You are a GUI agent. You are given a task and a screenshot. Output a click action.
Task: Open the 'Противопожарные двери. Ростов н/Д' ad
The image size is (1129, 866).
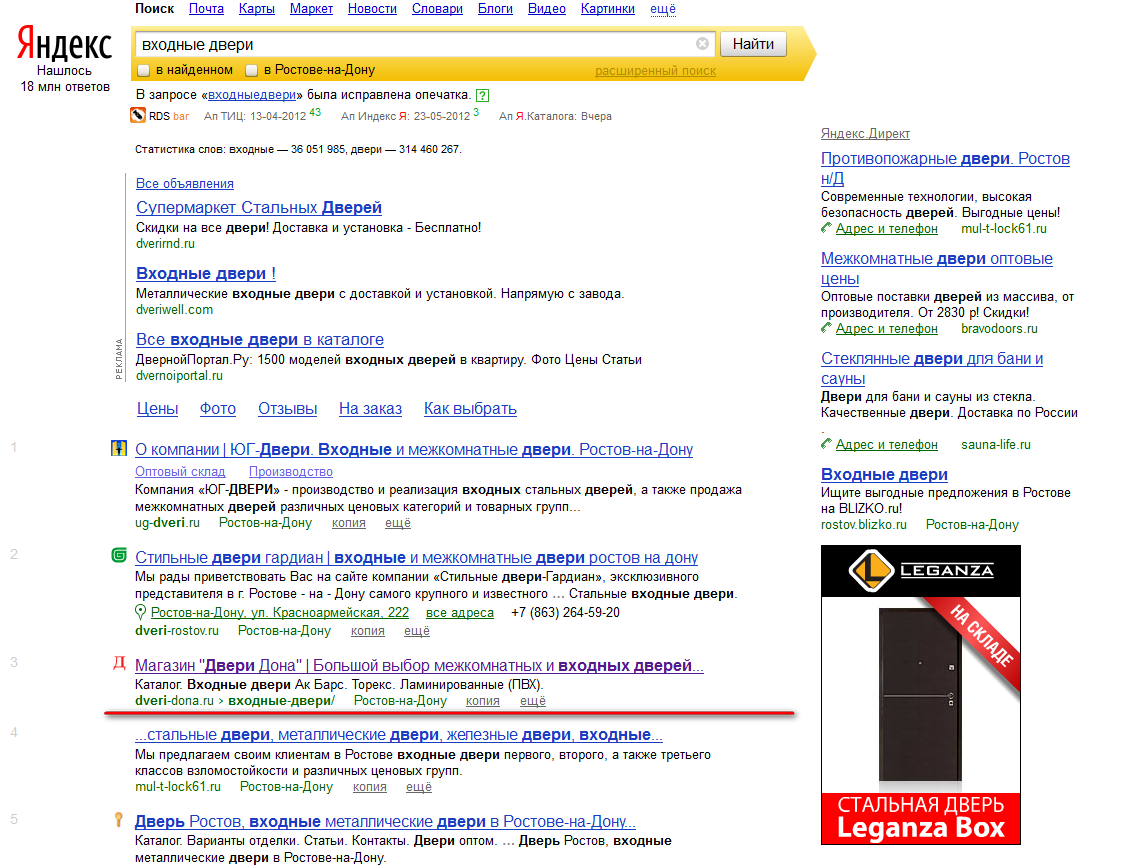click(x=945, y=168)
